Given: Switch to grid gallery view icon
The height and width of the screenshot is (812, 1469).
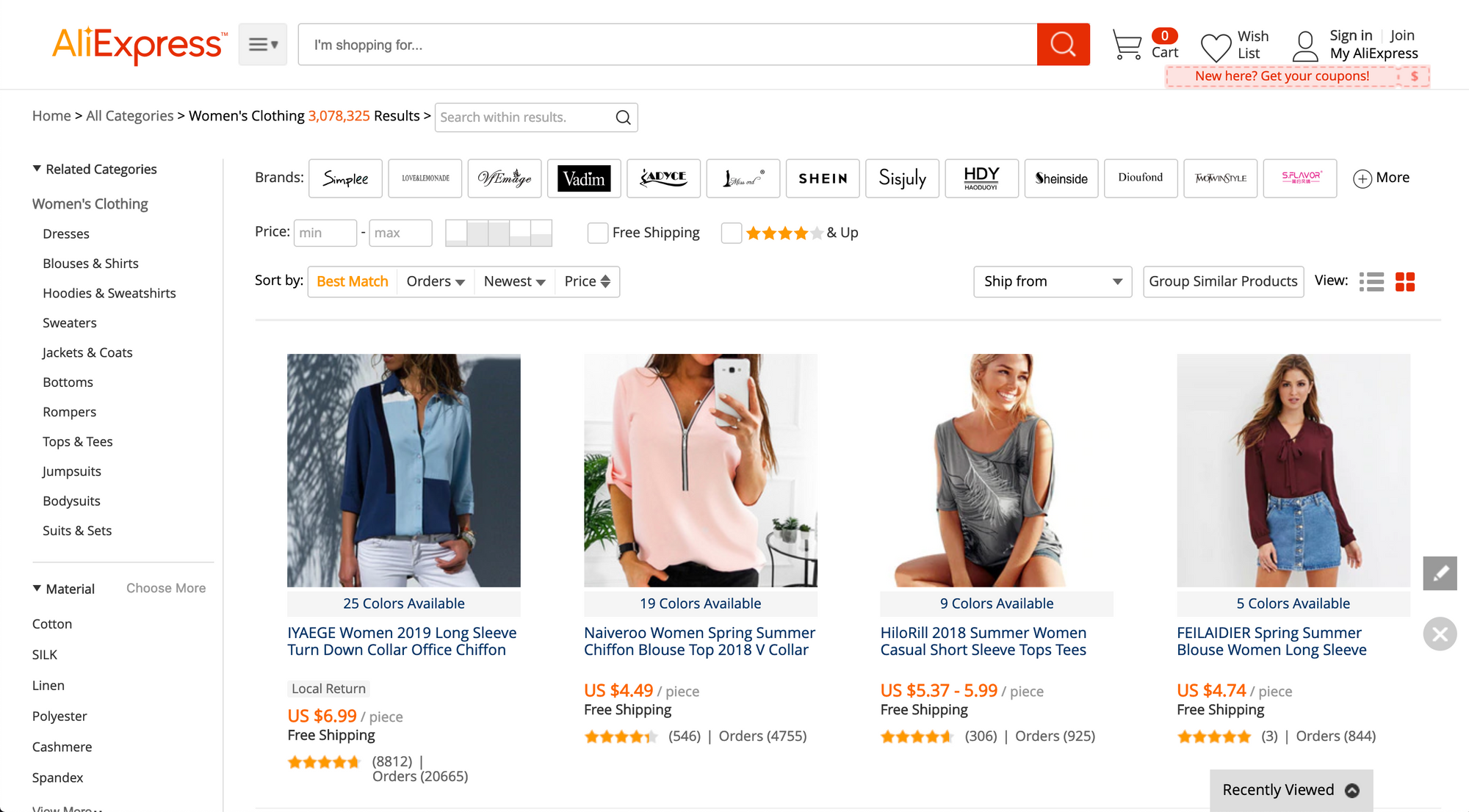Looking at the screenshot, I should [x=1405, y=282].
